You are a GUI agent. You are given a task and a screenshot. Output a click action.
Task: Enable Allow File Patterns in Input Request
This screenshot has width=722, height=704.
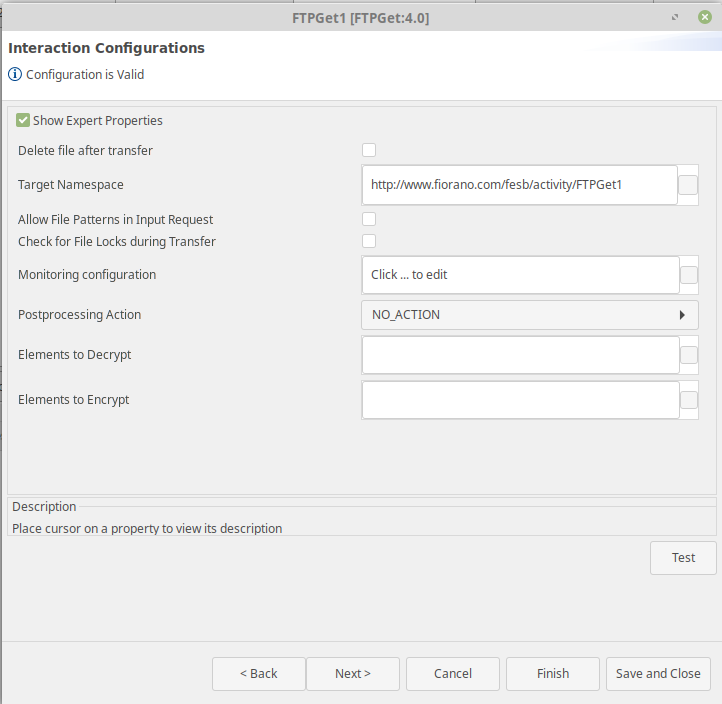(x=369, y=219)
